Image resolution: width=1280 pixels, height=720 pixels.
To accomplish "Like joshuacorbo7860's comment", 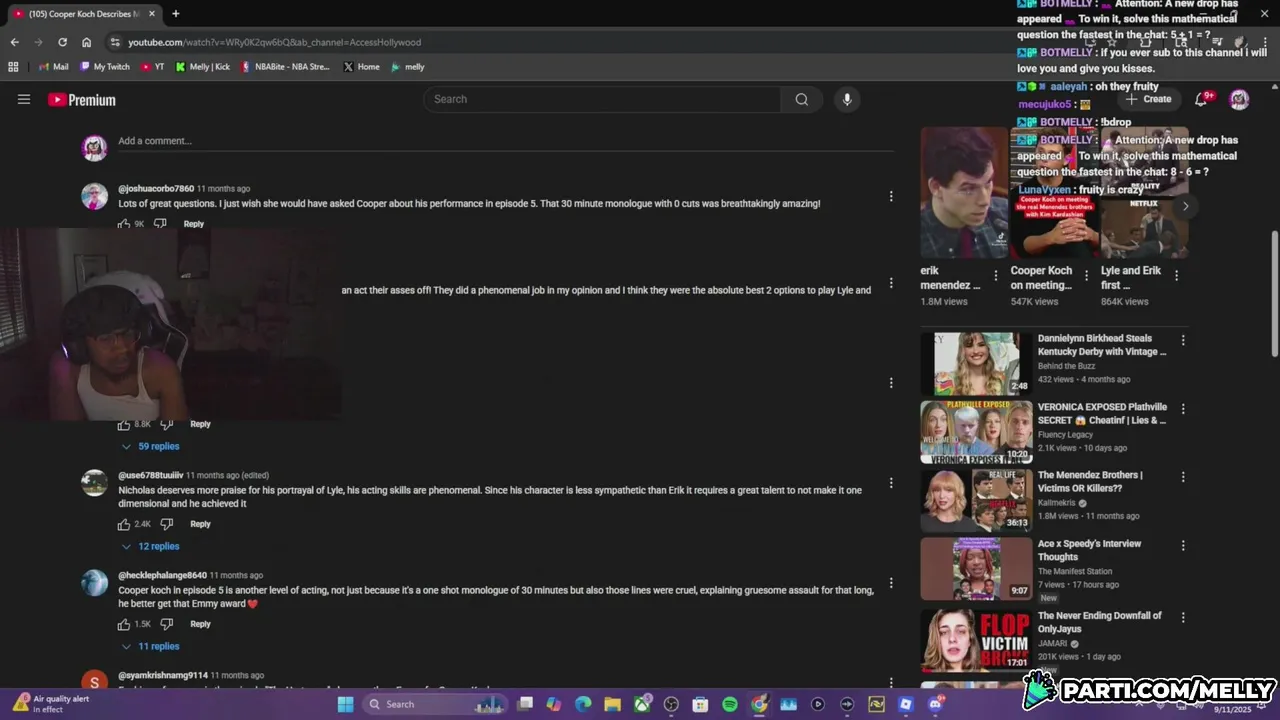I will point(124,224).
